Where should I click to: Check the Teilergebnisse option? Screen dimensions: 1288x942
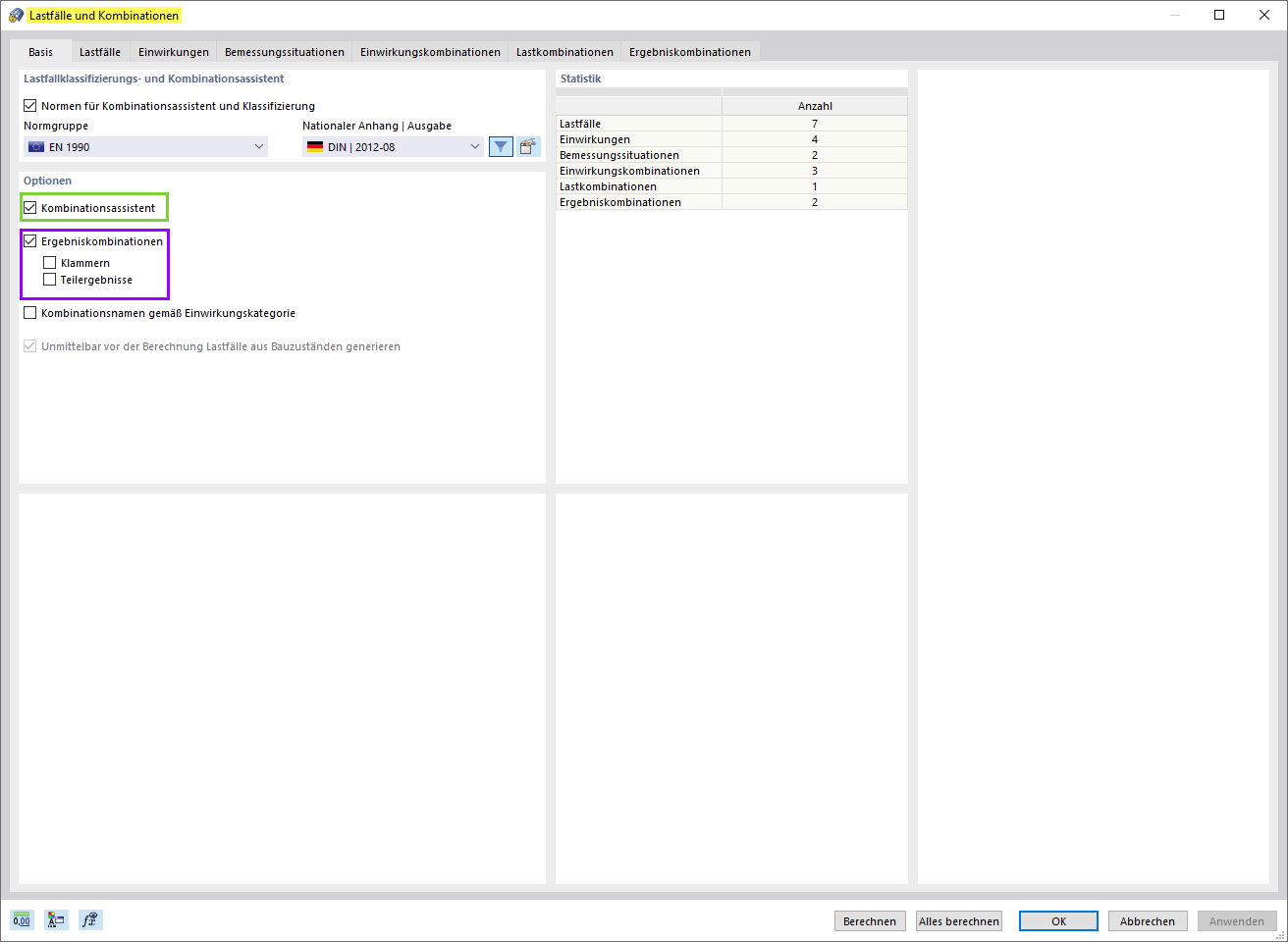click(49, 279)
